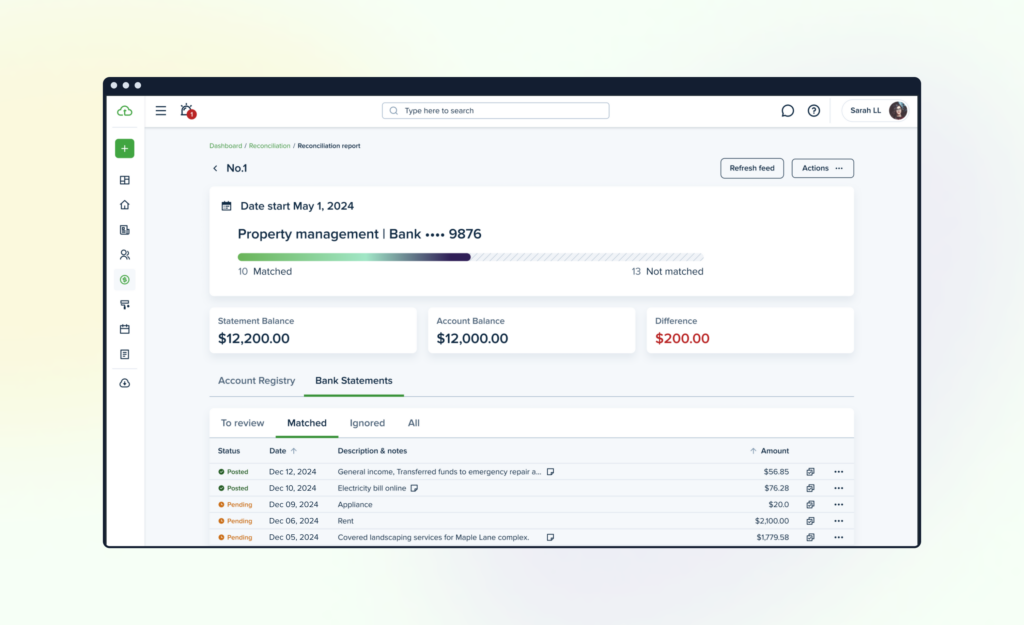
Task: Click the matched progress bar
Action: (x=354, y=257)
